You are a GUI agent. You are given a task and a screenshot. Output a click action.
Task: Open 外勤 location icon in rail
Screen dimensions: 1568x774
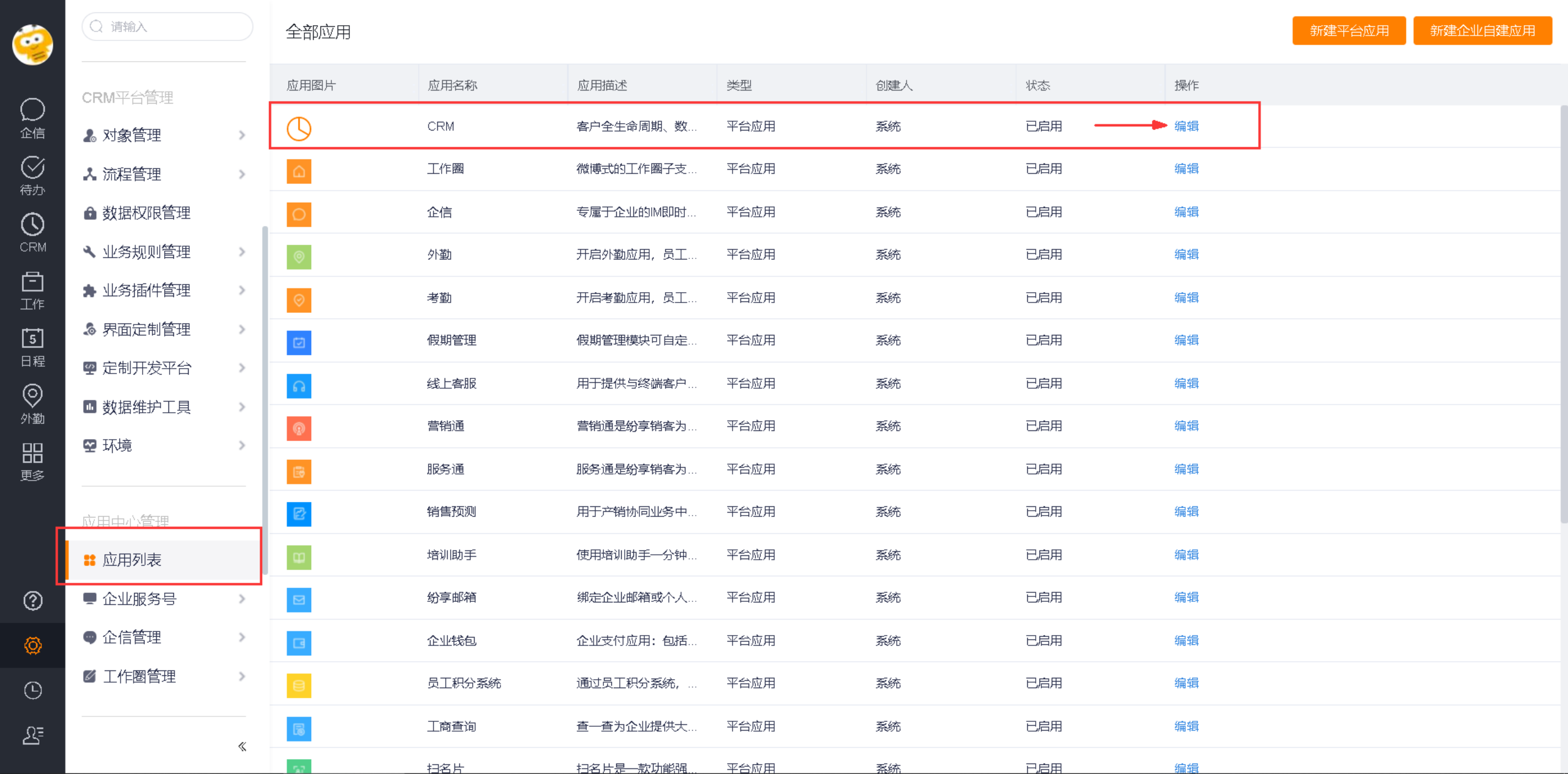pyautogui.click(x=32, y=404)
